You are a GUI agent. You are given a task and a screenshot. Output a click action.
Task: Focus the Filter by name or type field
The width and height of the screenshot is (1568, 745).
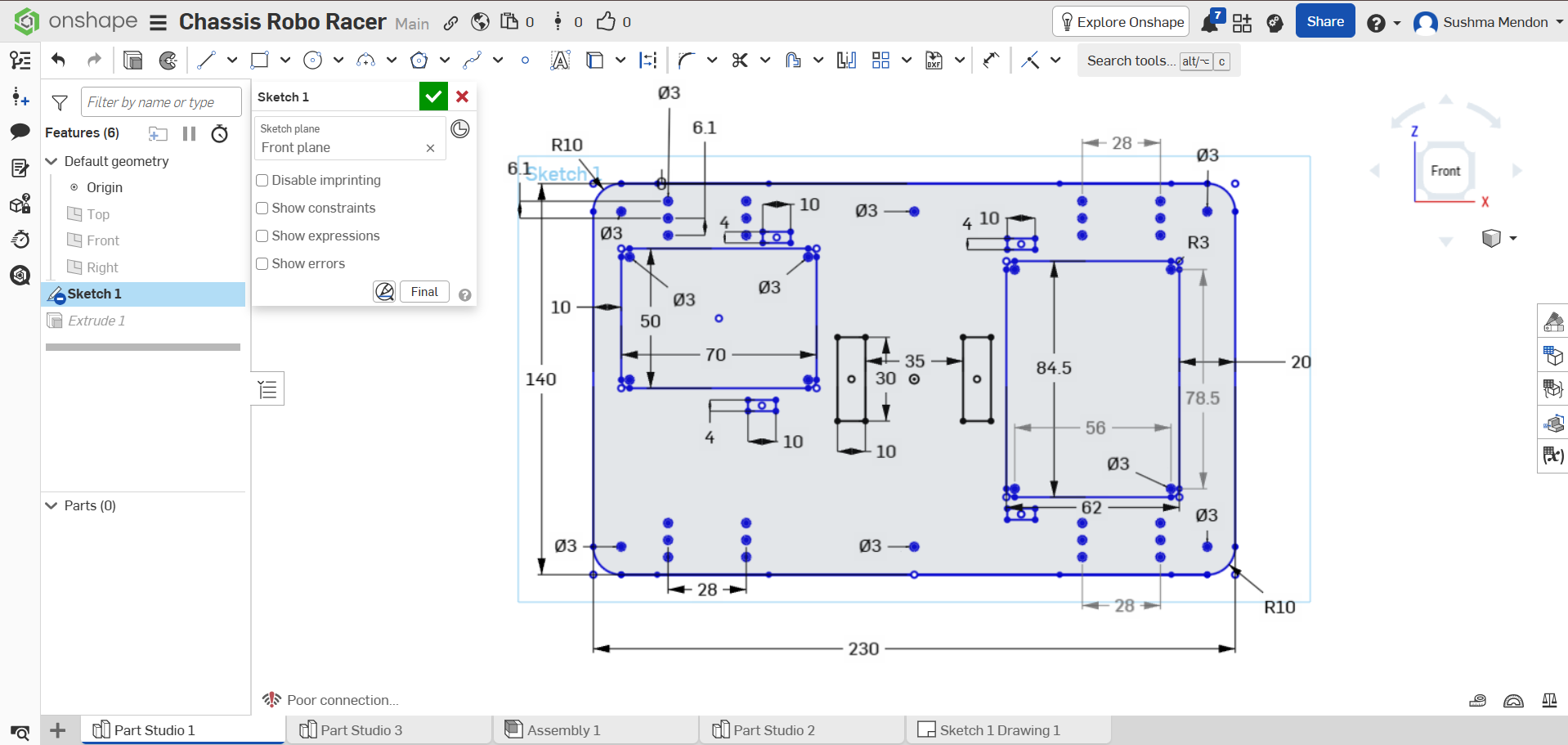(x=161, y=102)
